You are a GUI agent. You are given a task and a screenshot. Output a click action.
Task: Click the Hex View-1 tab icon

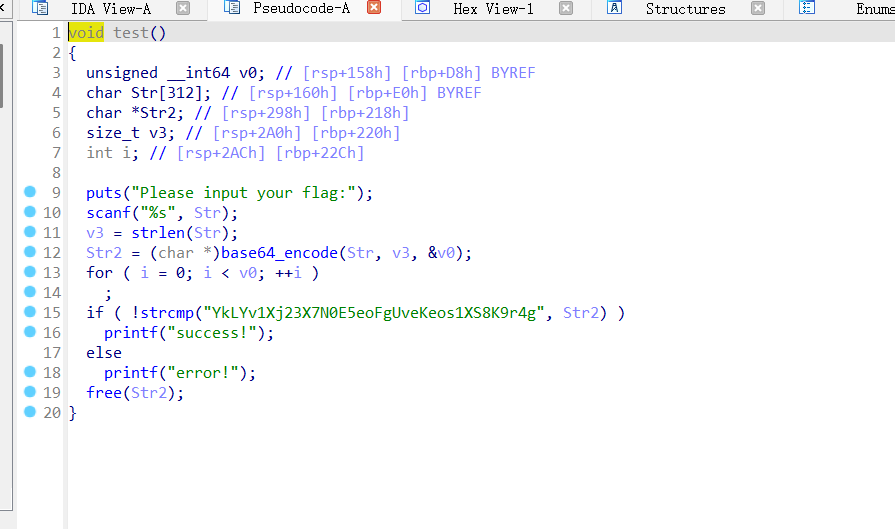click(x=422, y=7)
